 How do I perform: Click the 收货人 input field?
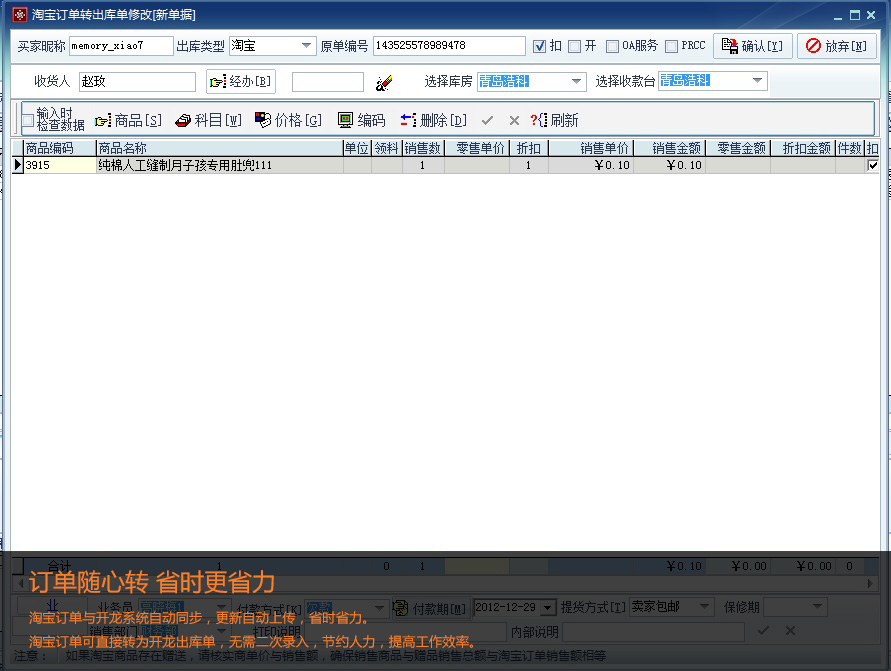click(x=137, y=82)
